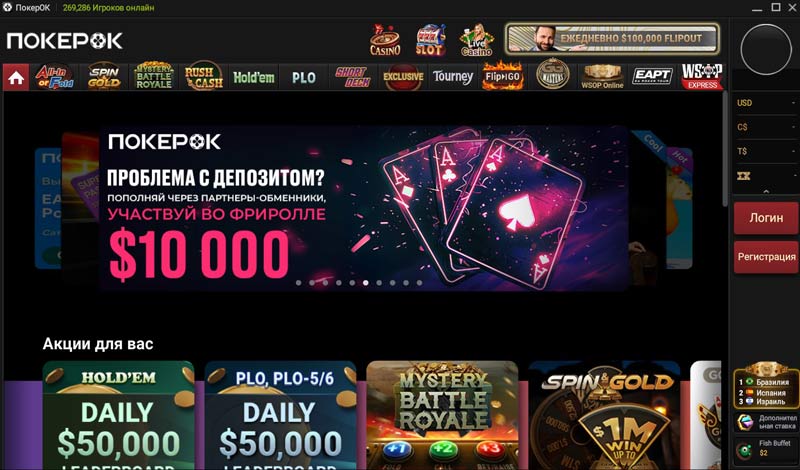The image size is (800, 470).
Task: Open WSOP Express icon
Action: tap(702, 77)
